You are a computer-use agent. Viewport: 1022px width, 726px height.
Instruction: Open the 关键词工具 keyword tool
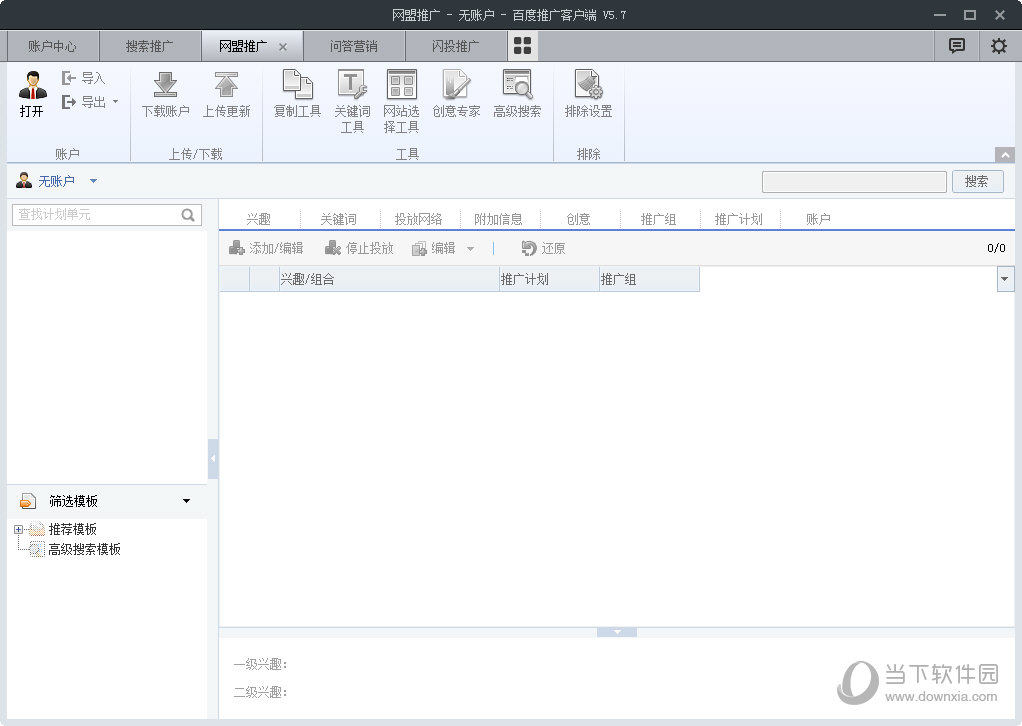[x=352, y=86]
